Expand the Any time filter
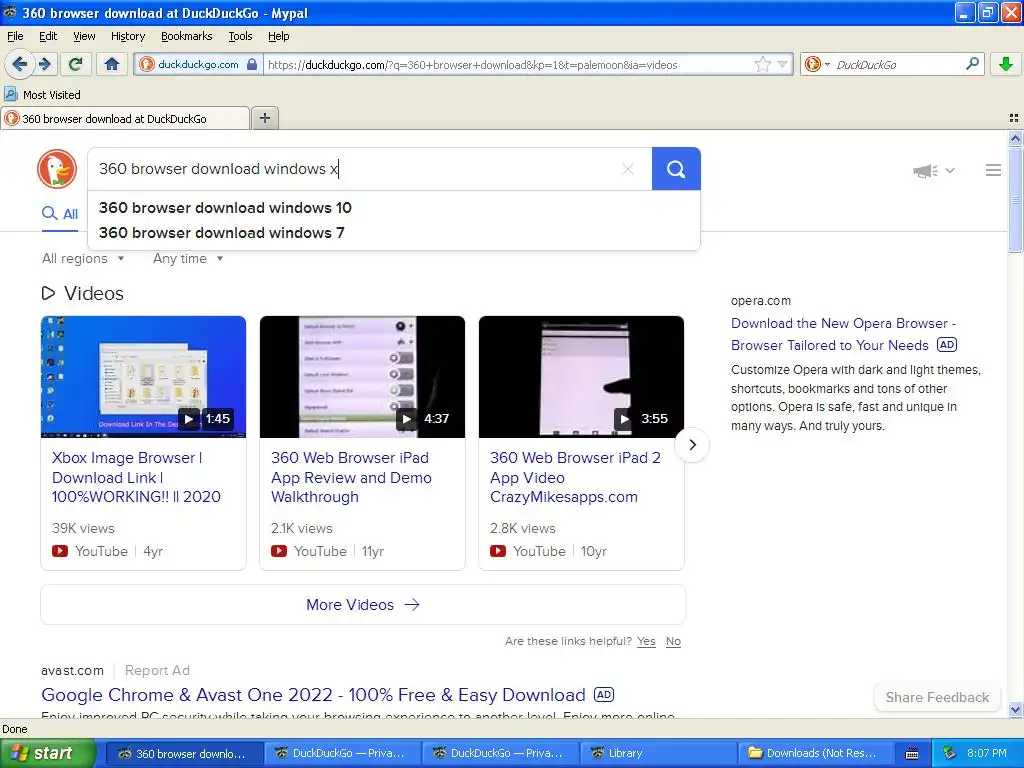1024x768 pixels. (x=188, y=259)
